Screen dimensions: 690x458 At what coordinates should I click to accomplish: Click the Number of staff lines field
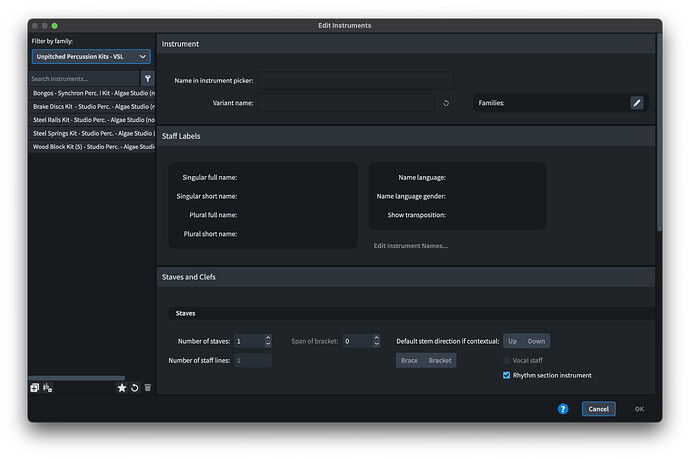coord(253,360)
